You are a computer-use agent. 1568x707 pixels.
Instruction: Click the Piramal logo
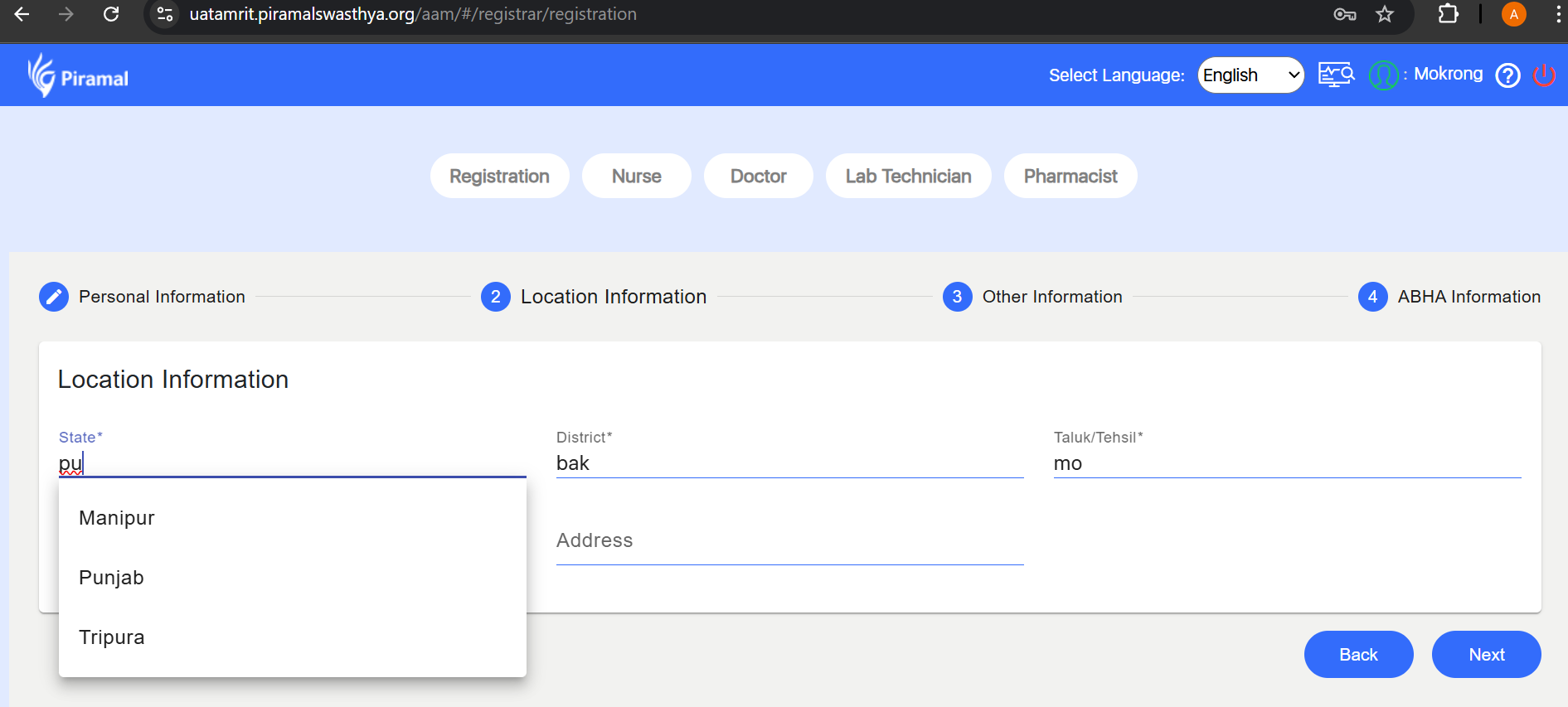(78, 76)
